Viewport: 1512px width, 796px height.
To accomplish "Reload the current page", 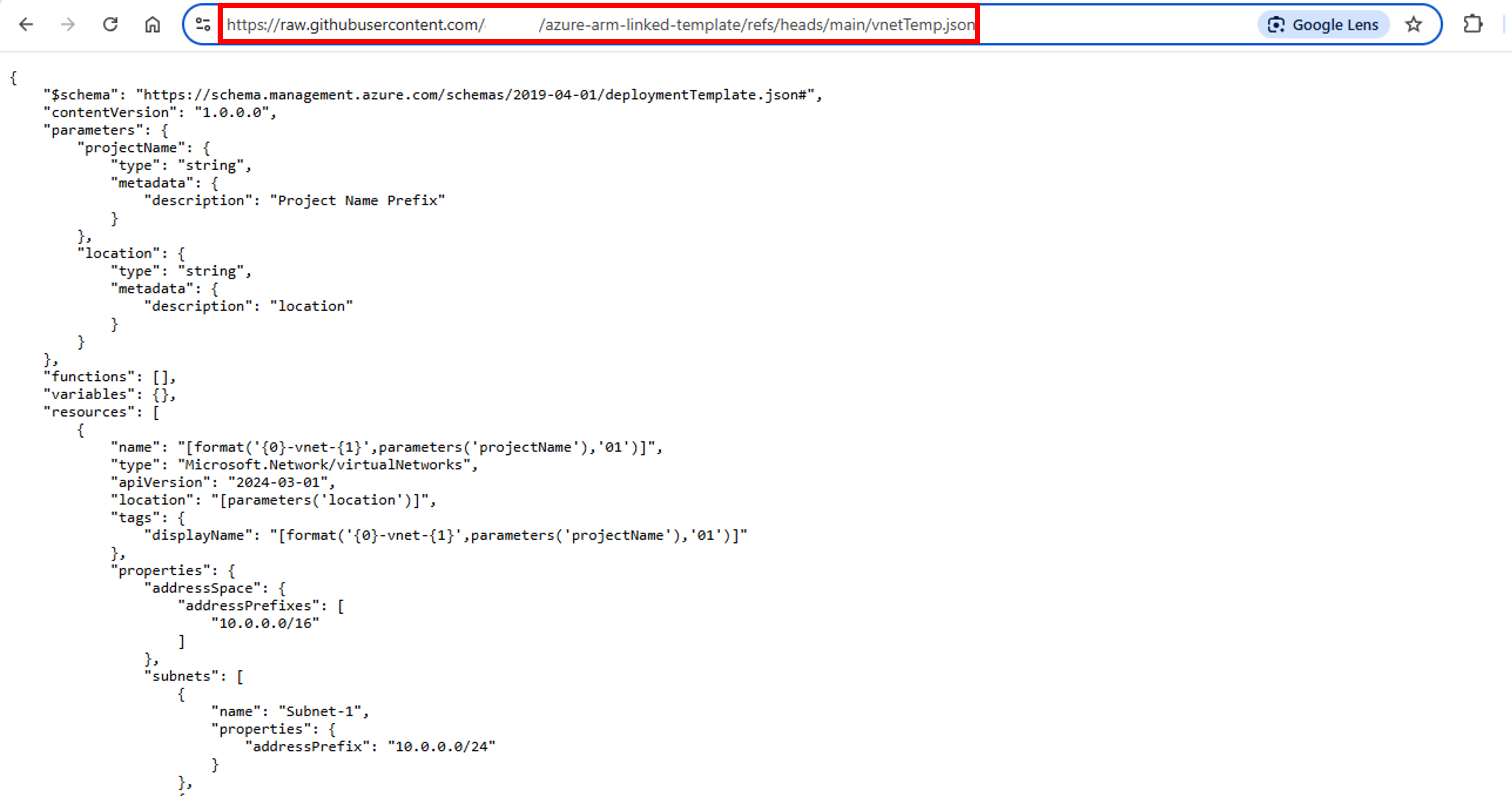I will [110, 25].
